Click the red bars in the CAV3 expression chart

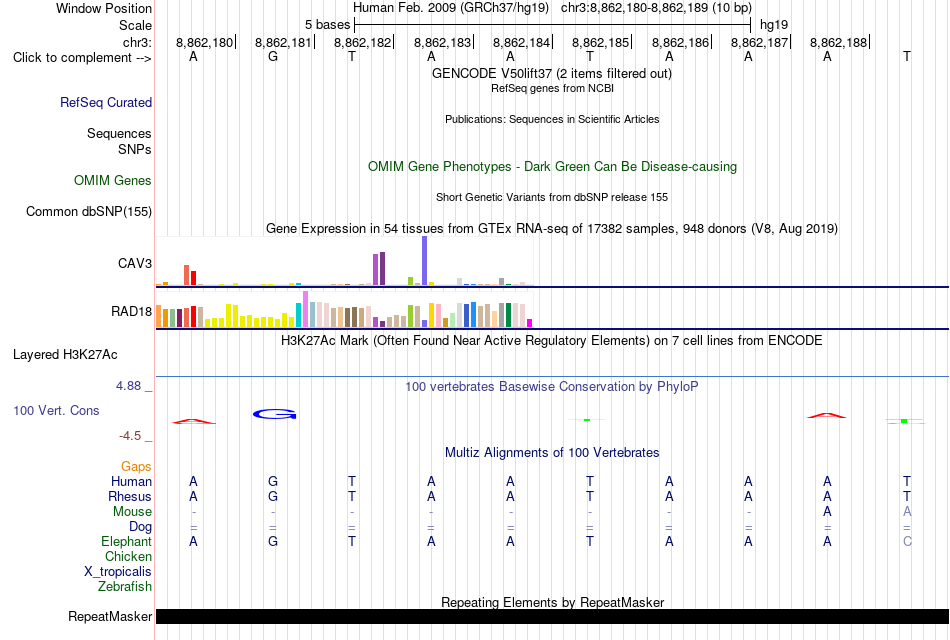[190, 275]
